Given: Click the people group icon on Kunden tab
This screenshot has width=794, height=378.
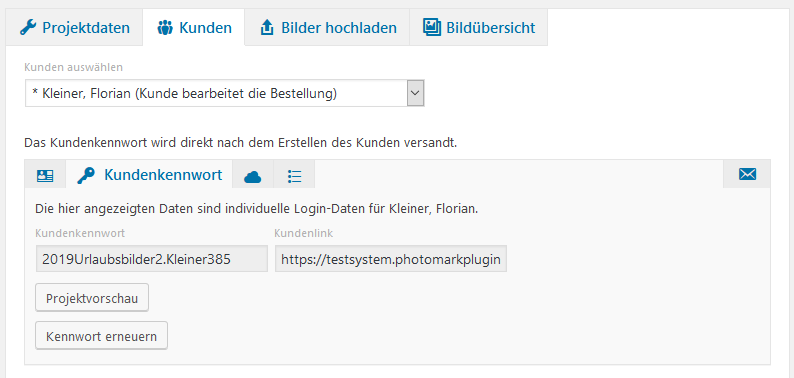Looking at the screenshot, I should (x=165, y=27).
